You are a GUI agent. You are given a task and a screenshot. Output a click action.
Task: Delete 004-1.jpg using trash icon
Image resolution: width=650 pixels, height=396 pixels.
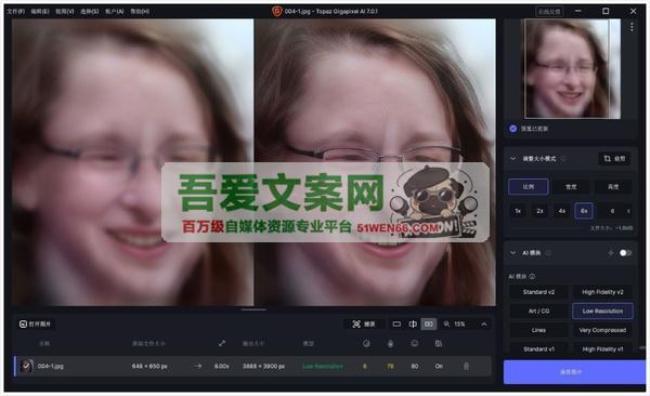coord(466,366)
